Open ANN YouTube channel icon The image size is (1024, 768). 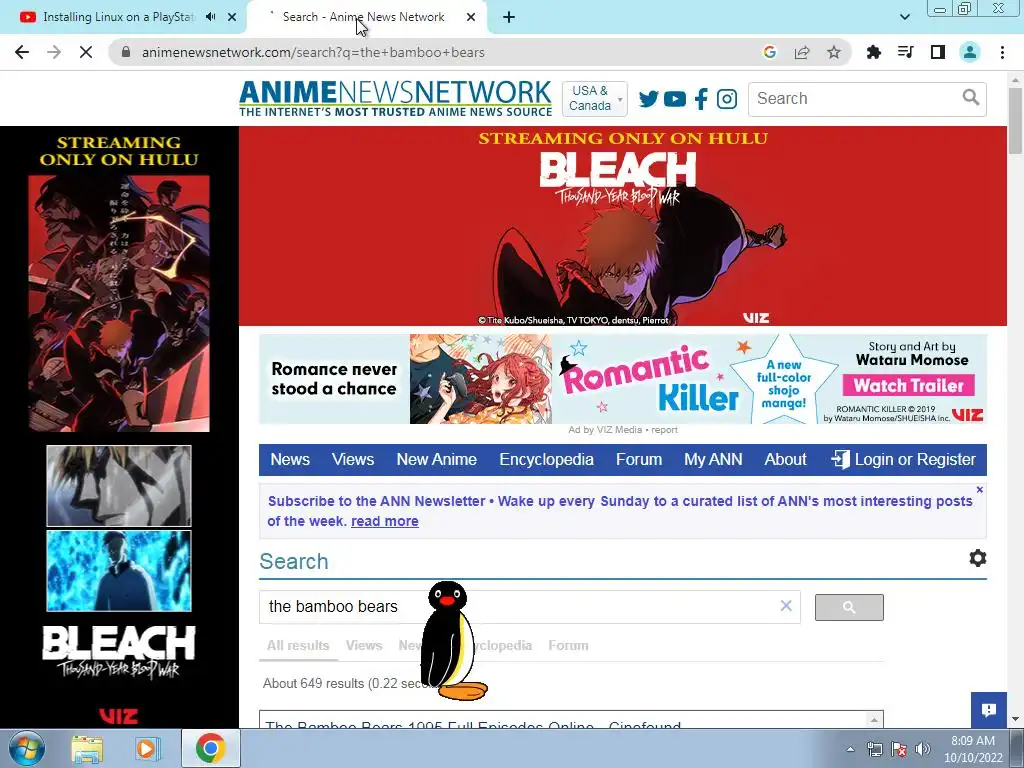tap(675, 99)
